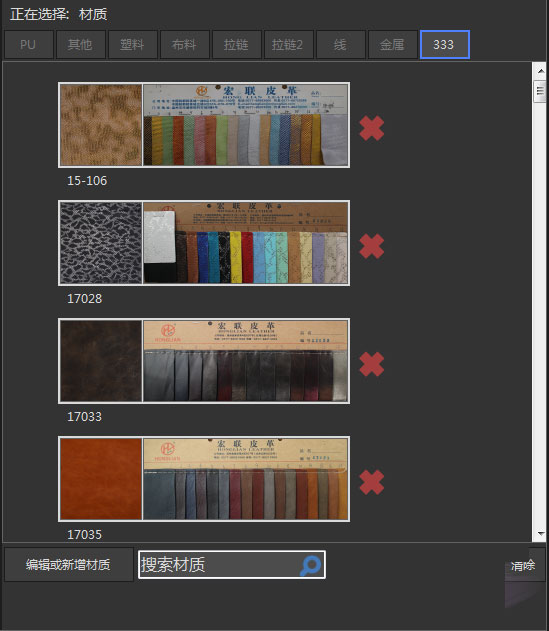Switch to the 塑料 tab

132,45
